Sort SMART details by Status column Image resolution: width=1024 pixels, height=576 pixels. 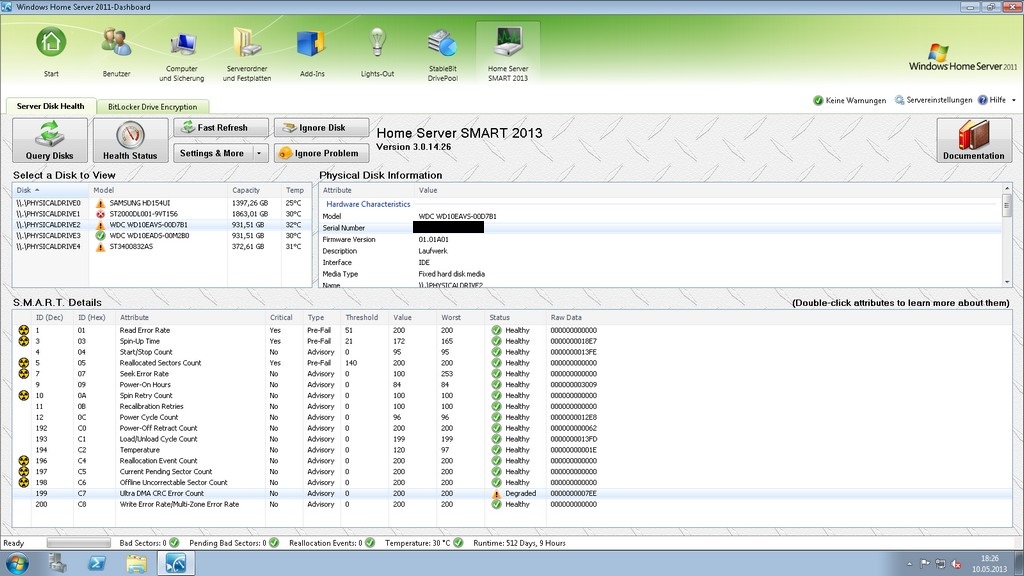[515, 317]
